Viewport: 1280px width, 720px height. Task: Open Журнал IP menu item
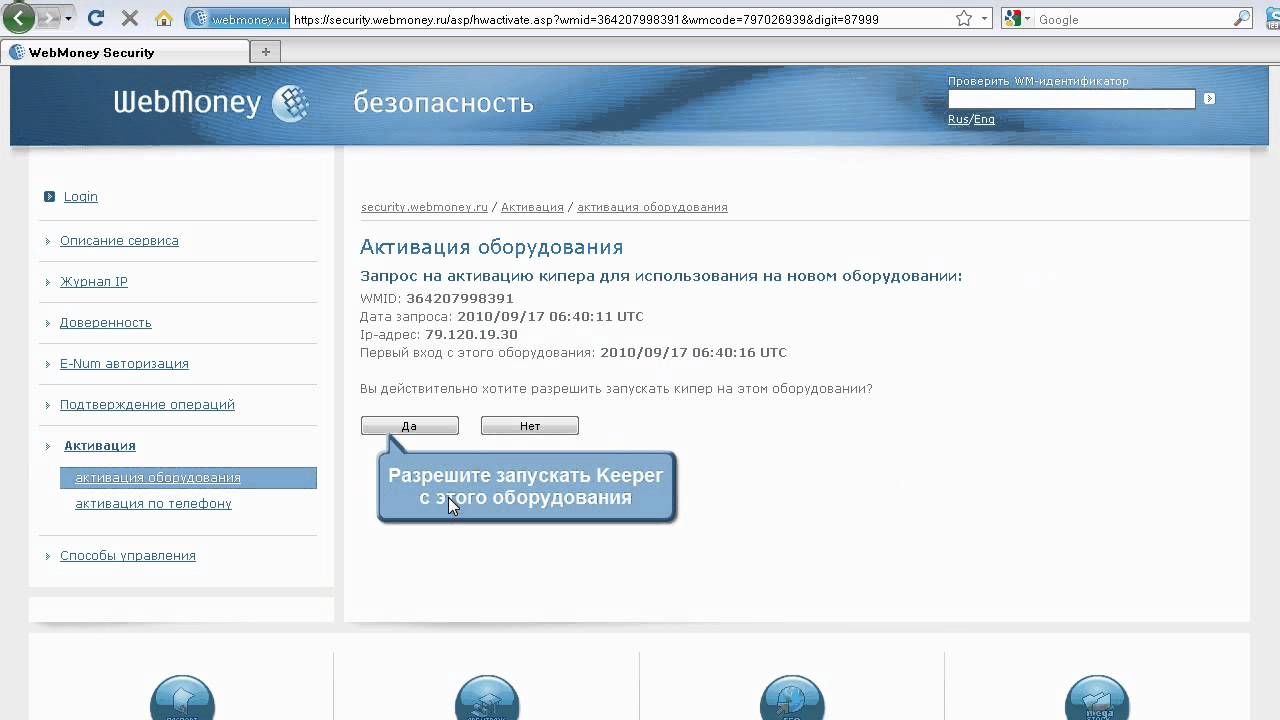click(94, 282)
